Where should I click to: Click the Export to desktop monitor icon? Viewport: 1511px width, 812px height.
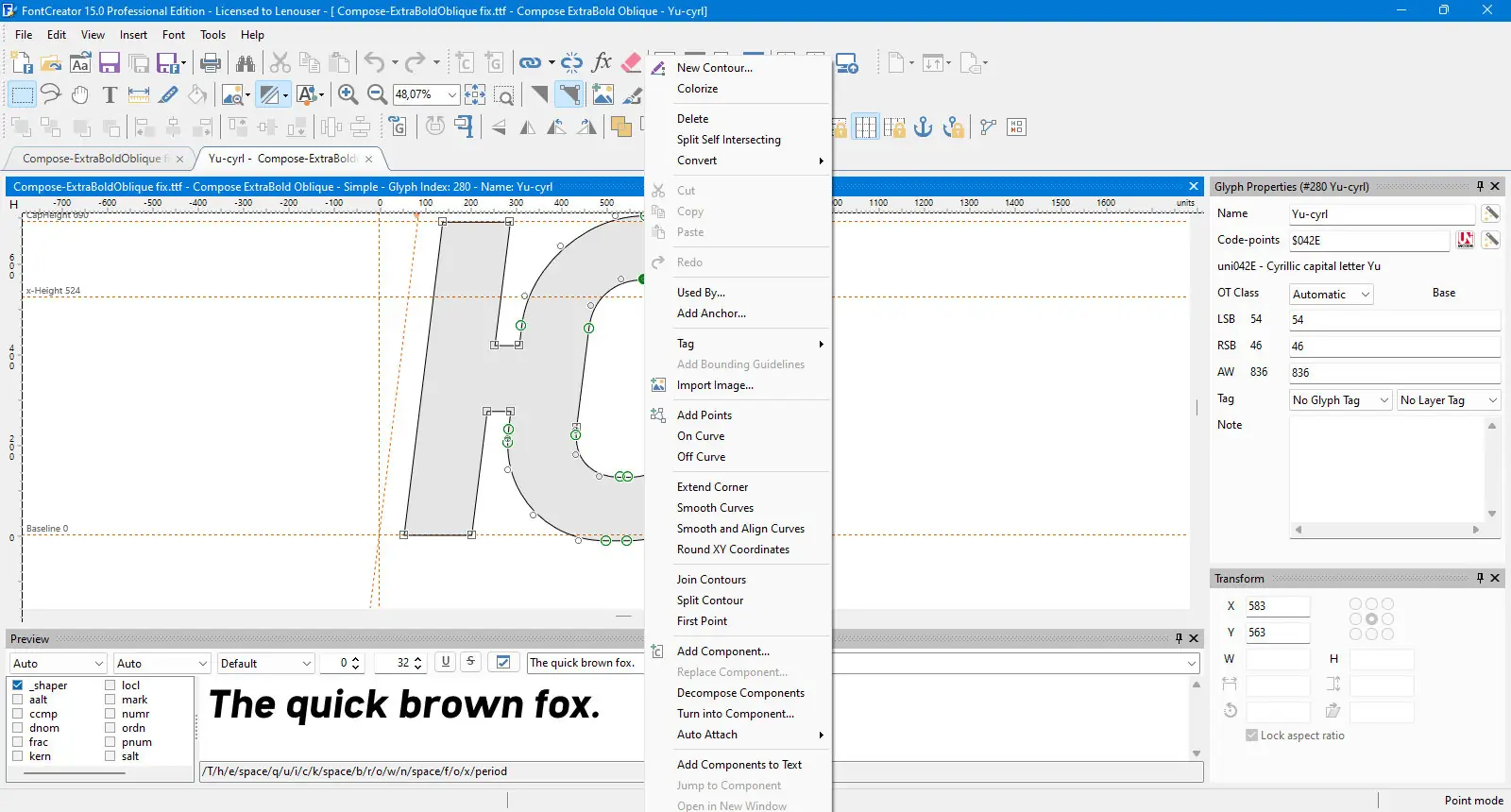(x=847, y=63)
